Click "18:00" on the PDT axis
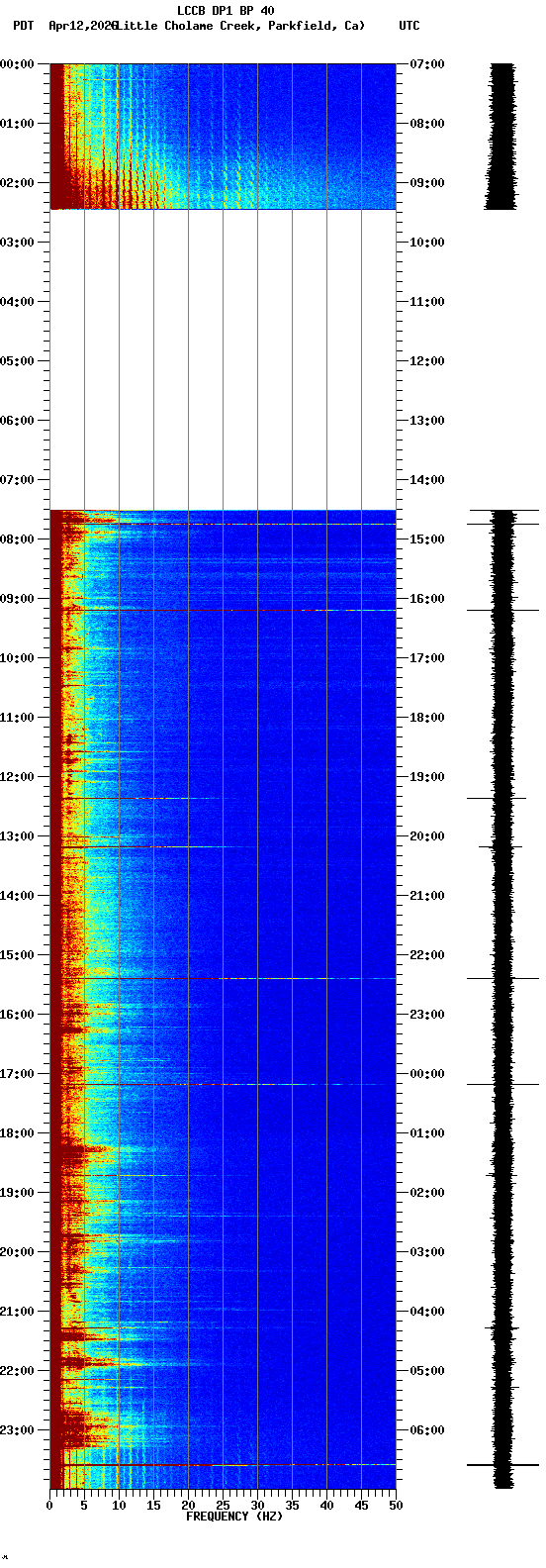The image size is (546, 1568). pos(16,1133)
